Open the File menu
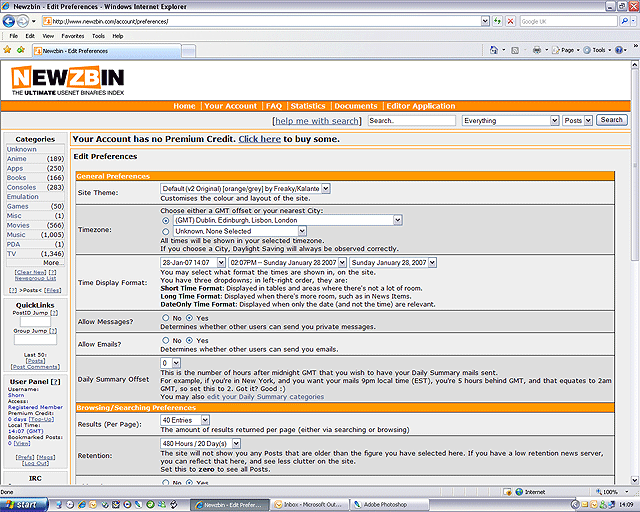Screen dimensions: 640x512 [13, 36]
